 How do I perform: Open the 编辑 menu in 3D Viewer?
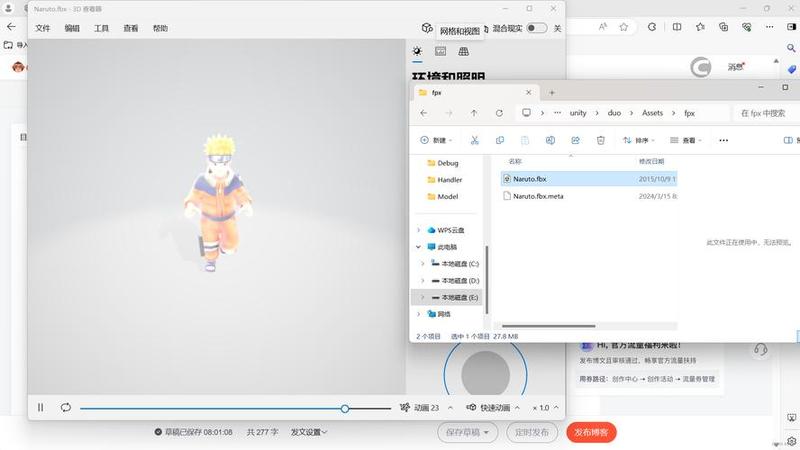click(72, 28)
